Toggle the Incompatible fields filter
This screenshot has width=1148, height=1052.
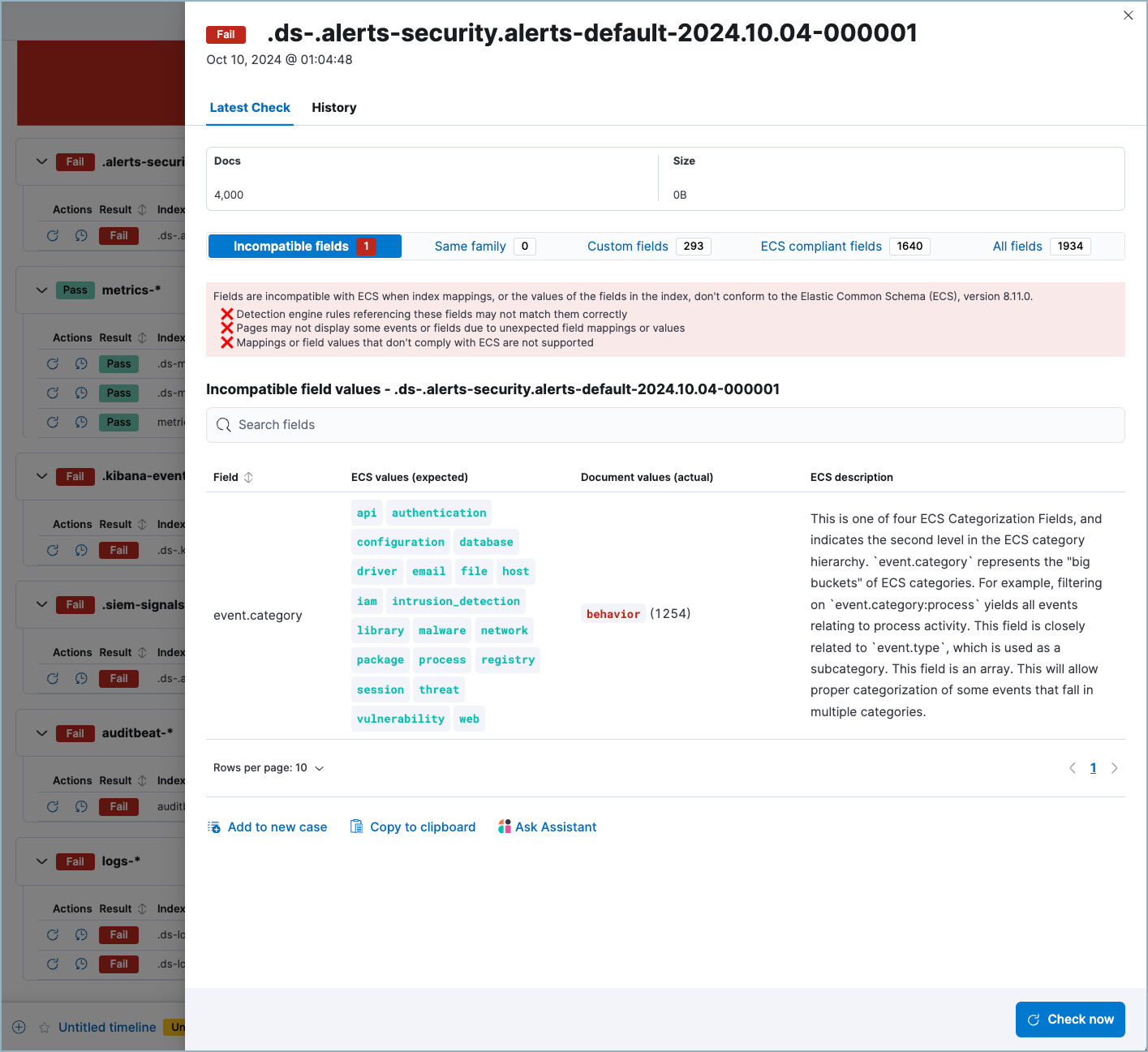click(x=304, y=246)
